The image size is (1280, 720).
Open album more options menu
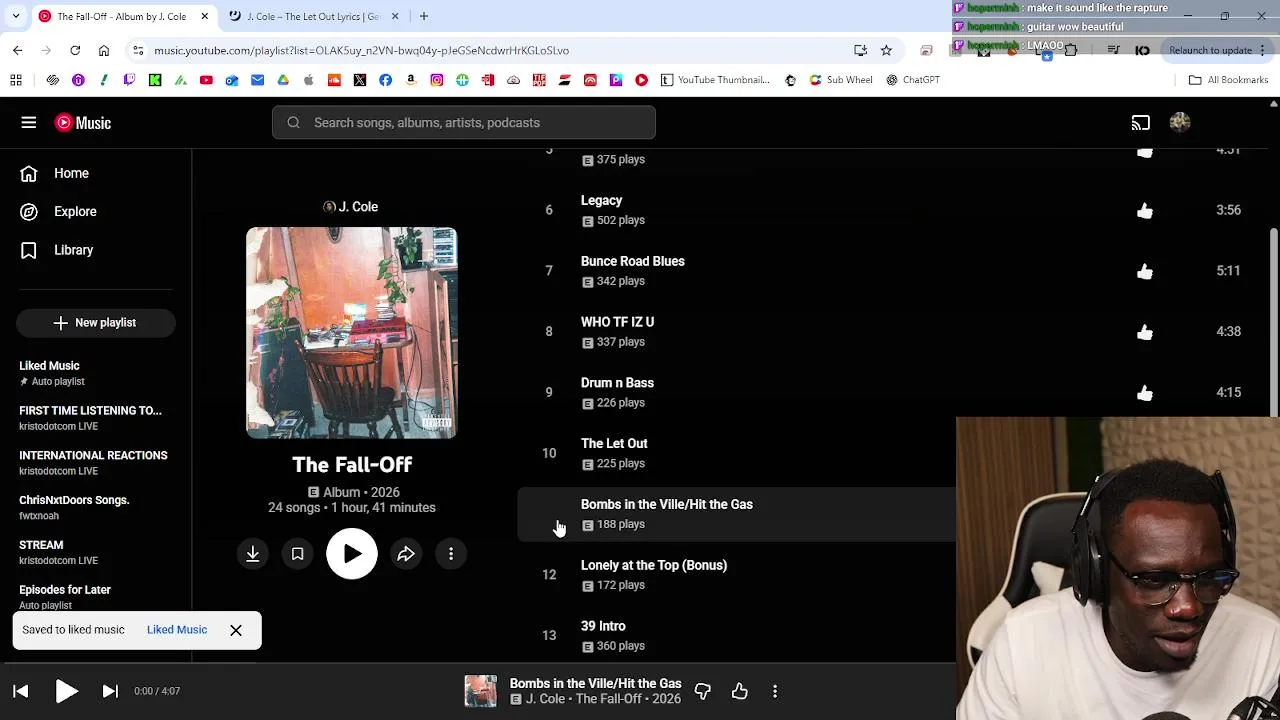[x=451, y=554]
